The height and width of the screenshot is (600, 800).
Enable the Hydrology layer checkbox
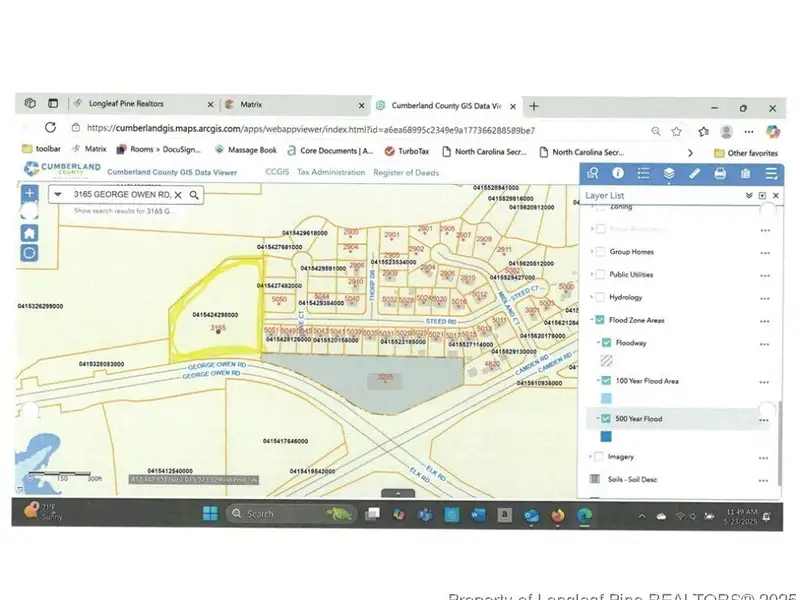click(x=600, y=297)
